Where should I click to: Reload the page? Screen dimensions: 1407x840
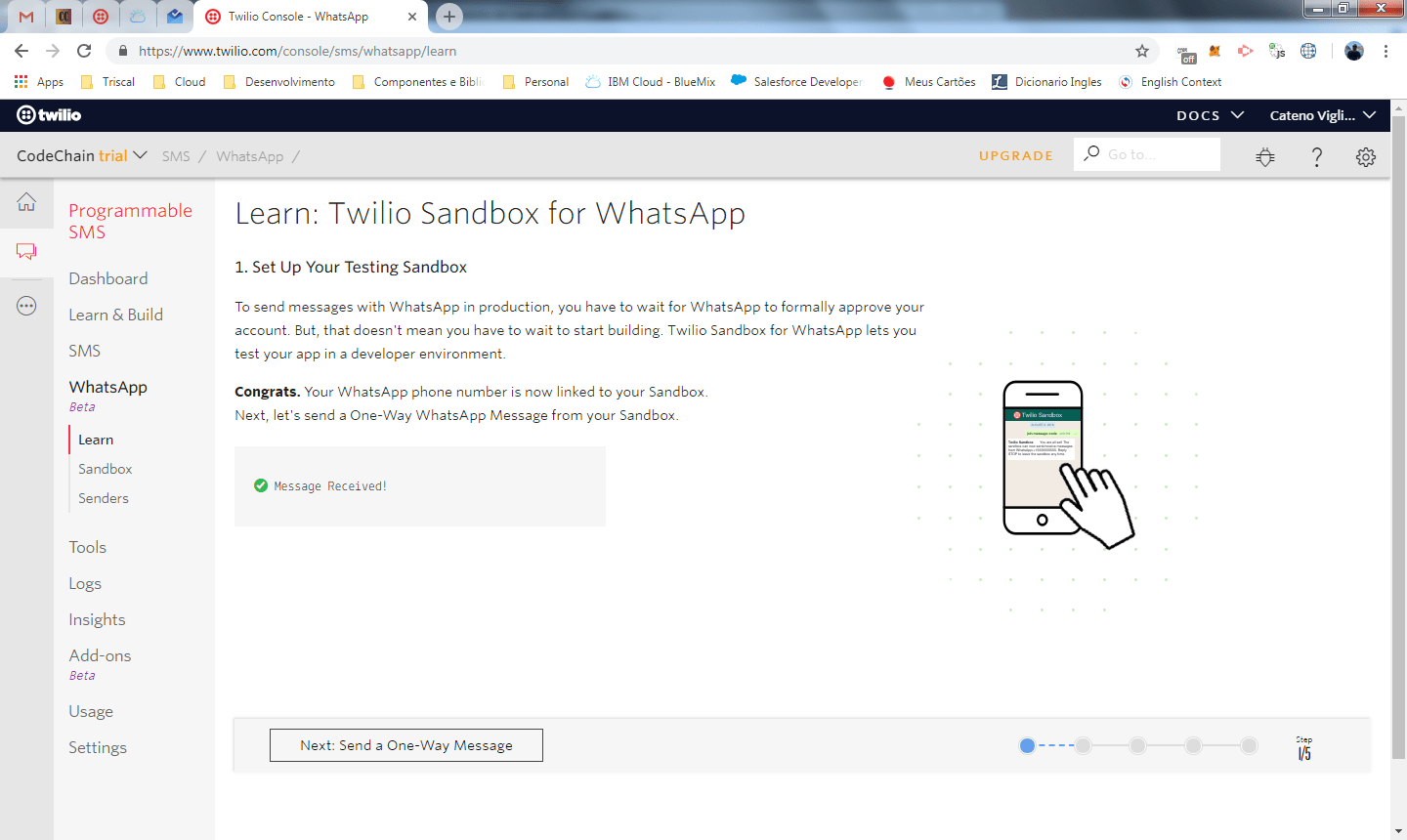coord(84,51)
